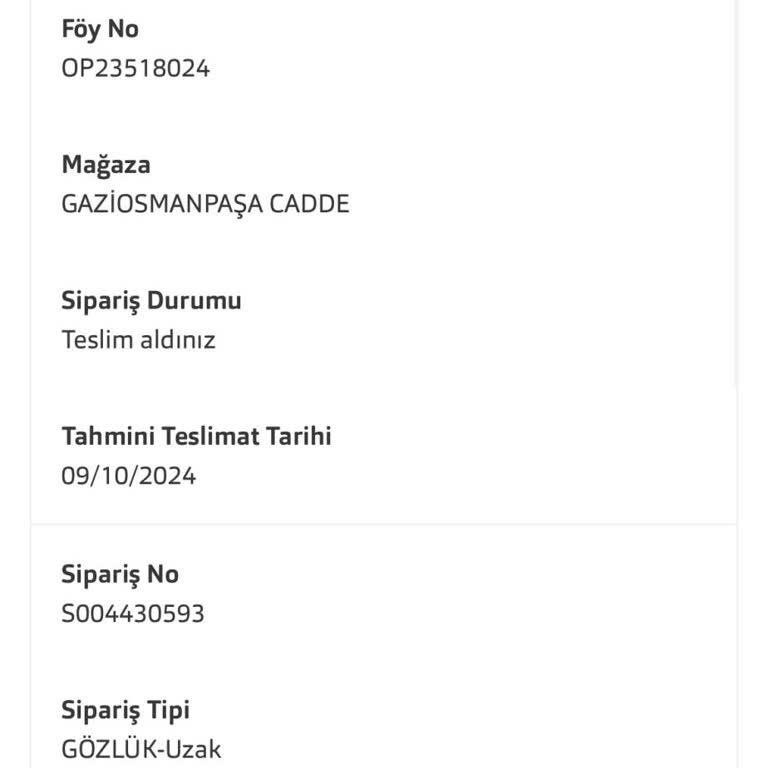The width and height of the screenshot is (768, 768).
Task: Click the Mağaza label
Action: (106, 164)
